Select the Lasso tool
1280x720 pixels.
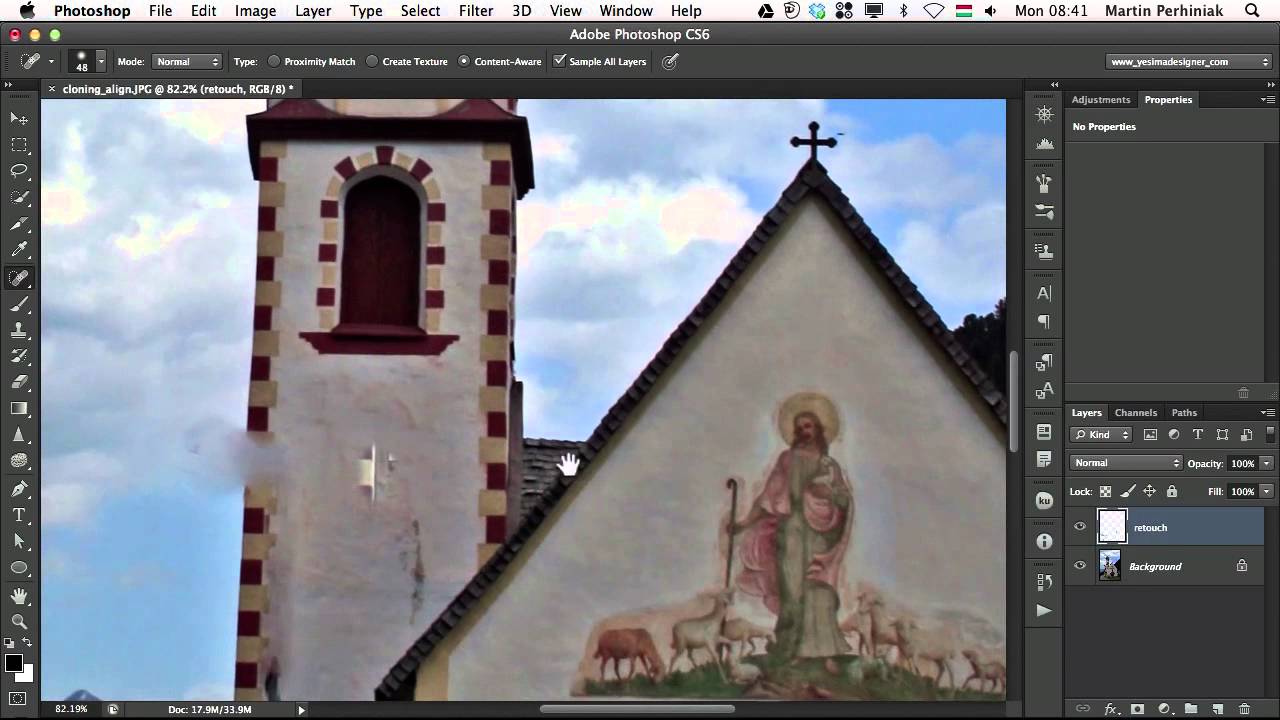[19, 171]
